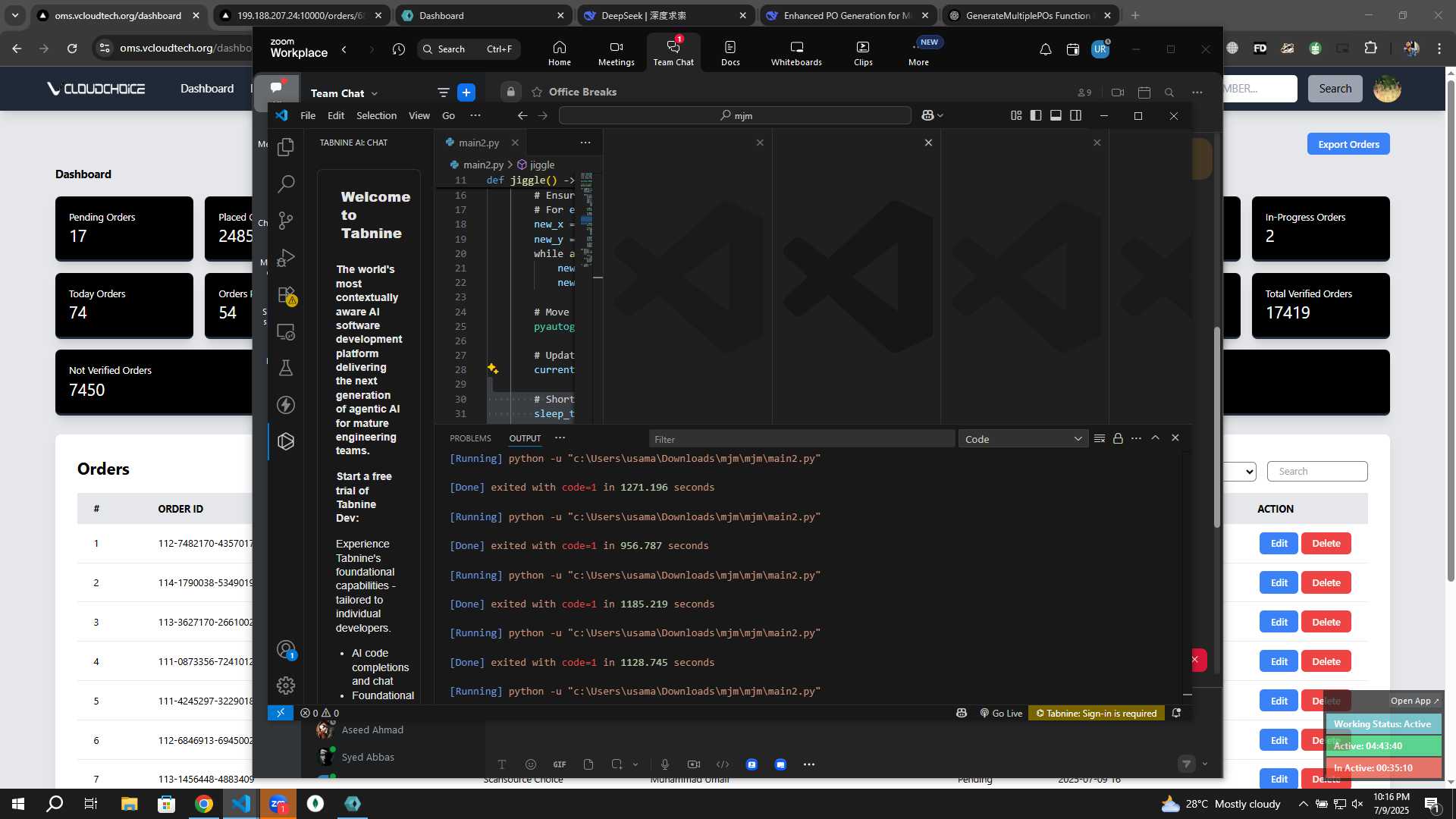Viewport: 1456px width, 819px height.
Task: Open VS Code Manage gear icon
Action: (x=286, y=686)
